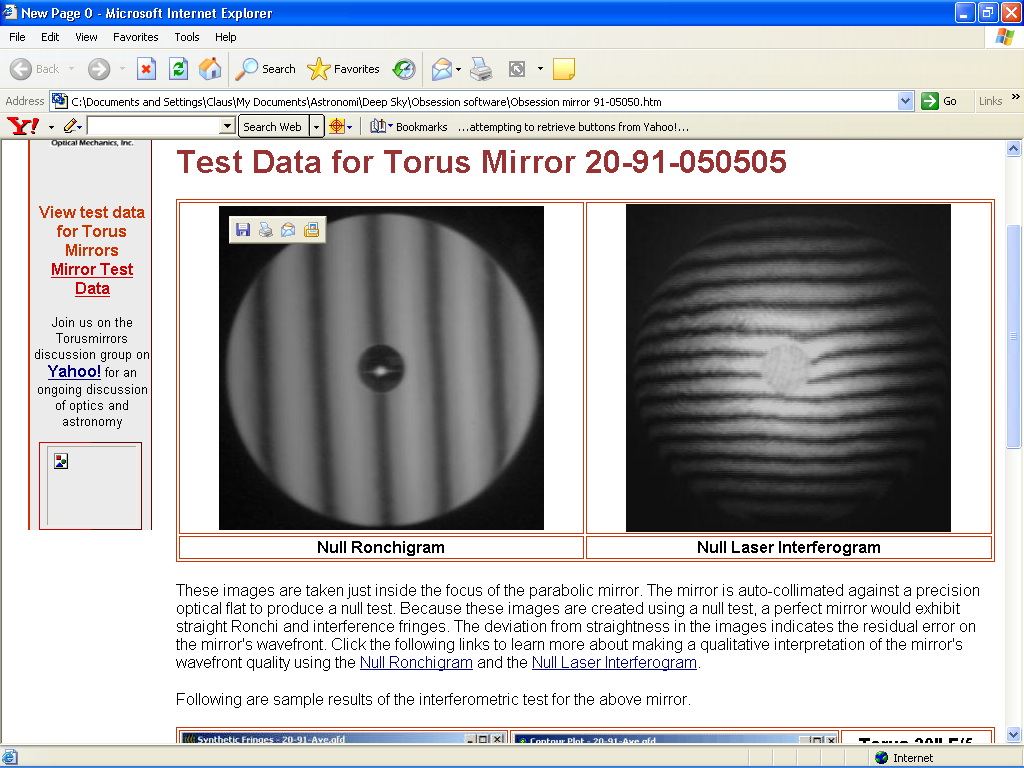Open the File menu
Viewport: 1024px width, 768px height.
[x=18, y=37]
